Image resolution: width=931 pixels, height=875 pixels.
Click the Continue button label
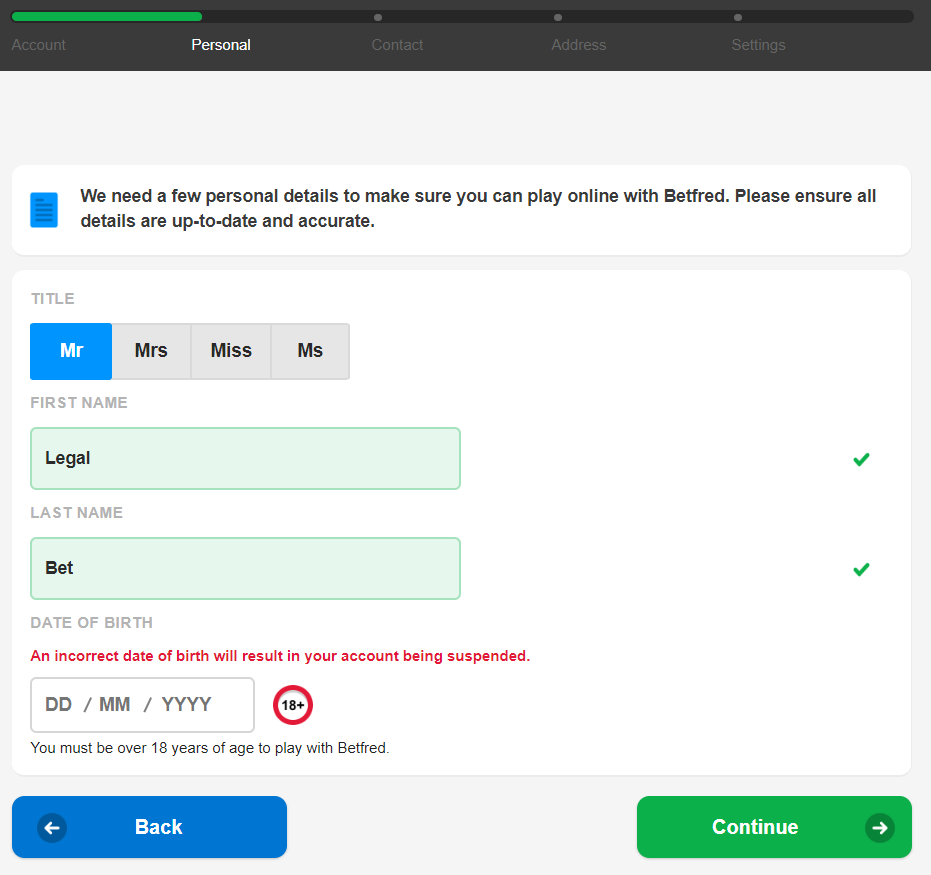(755, 827)
